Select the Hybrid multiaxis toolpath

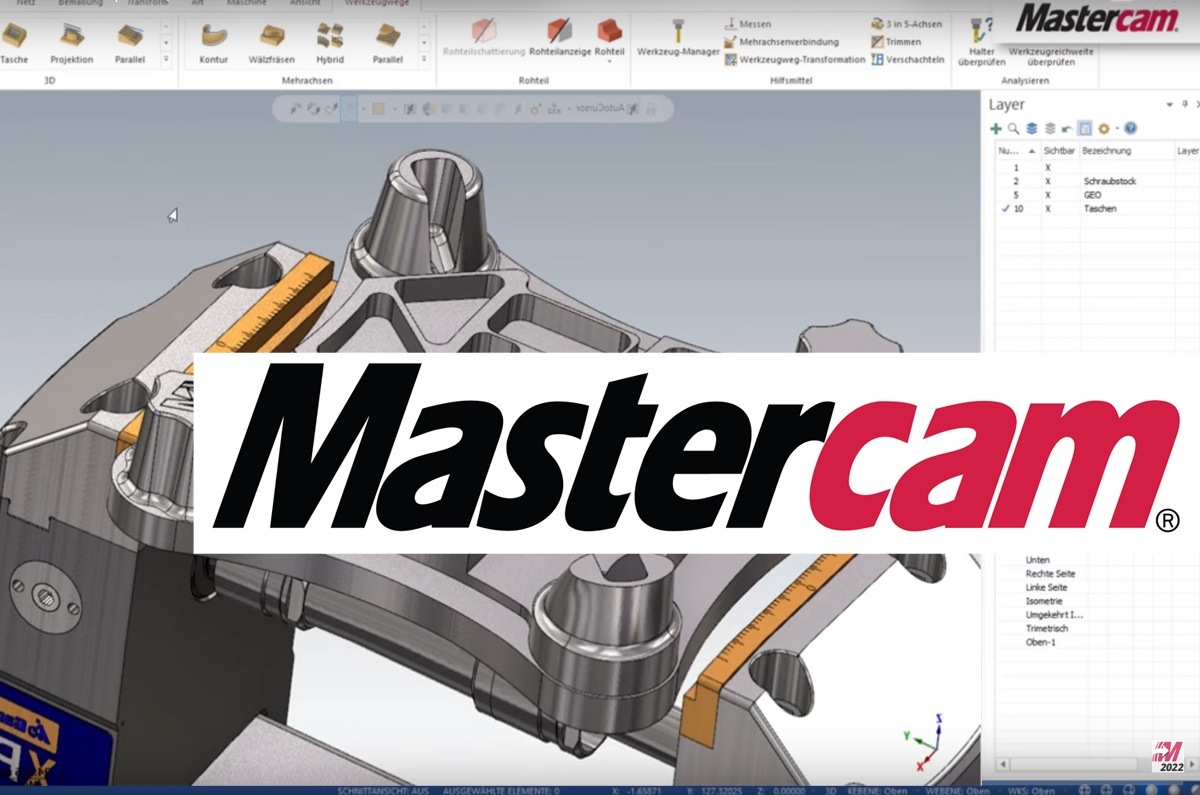[x=330, y=43]
